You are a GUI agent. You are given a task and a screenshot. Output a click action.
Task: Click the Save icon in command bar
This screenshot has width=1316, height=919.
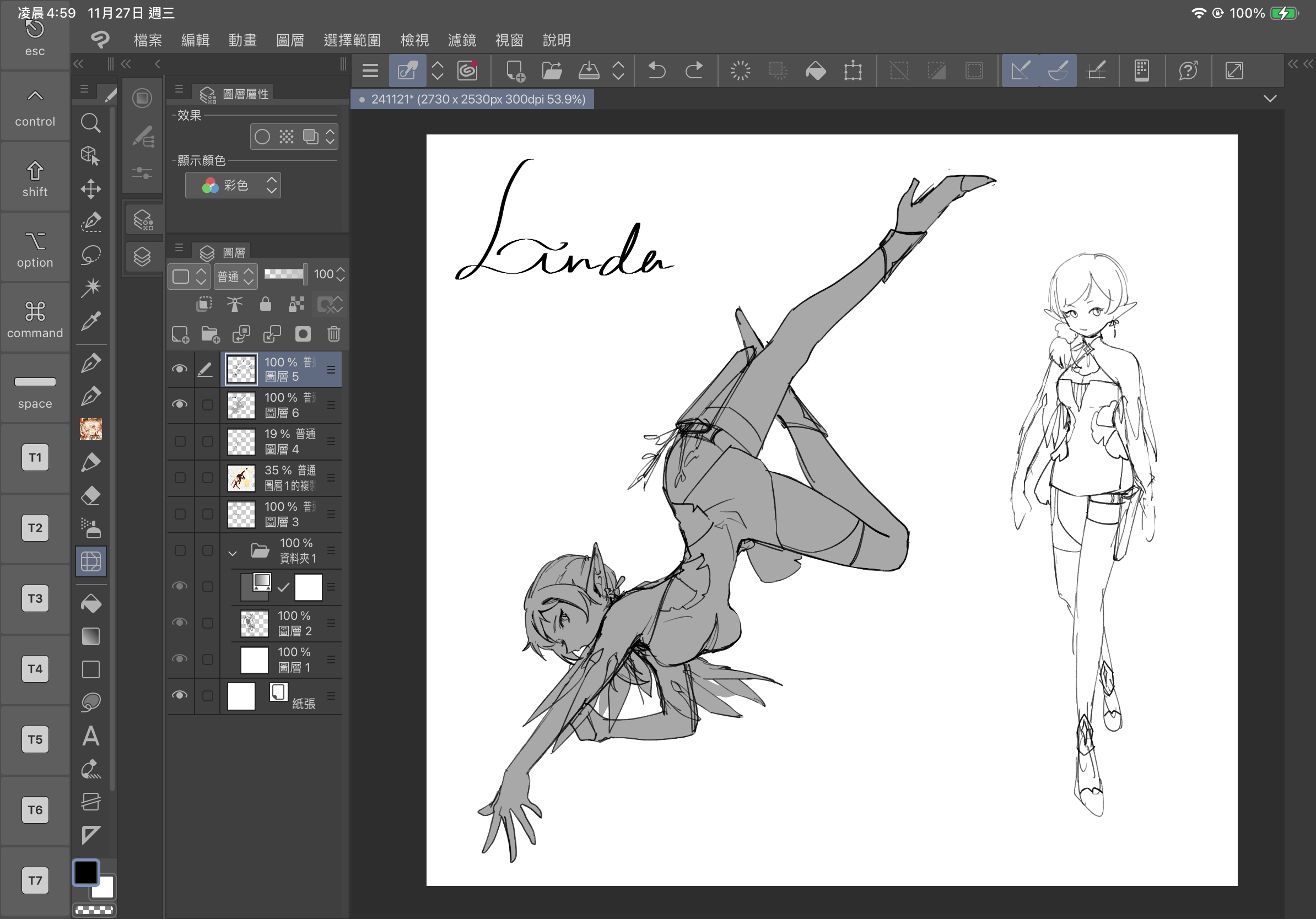[589, 71]
